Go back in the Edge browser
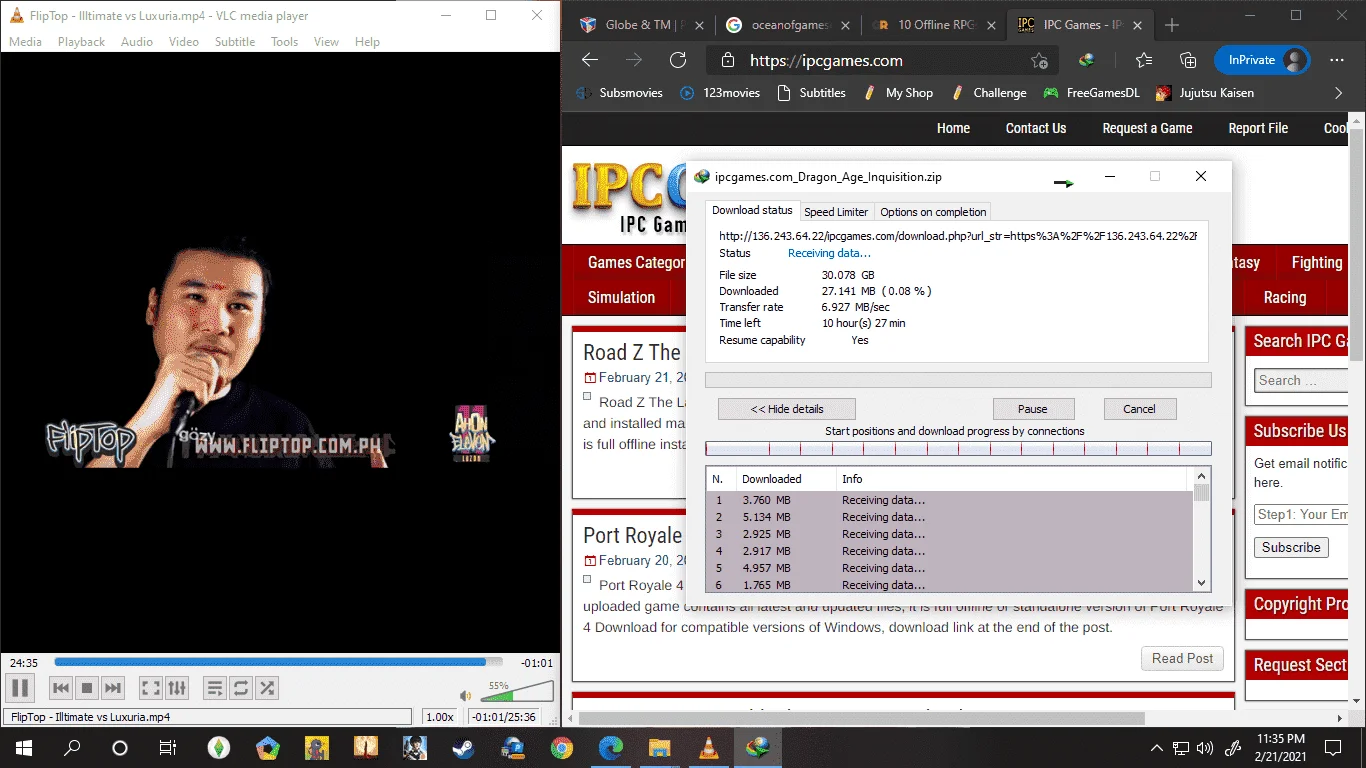Image resolution: width=1366 pixels, height=768 pixels. (590, 60)
